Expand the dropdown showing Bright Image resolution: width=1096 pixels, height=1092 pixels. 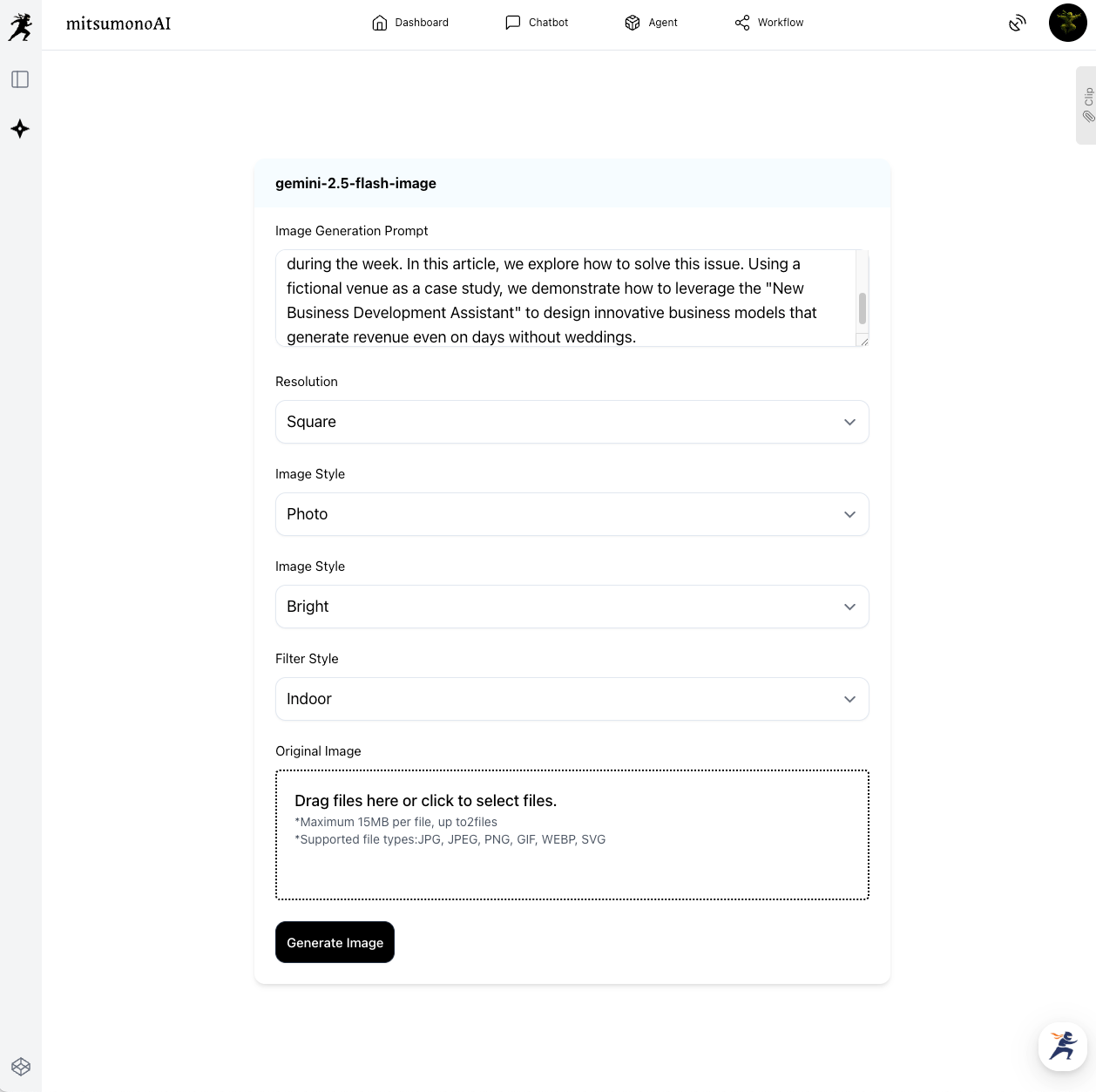tap(572, 607)
